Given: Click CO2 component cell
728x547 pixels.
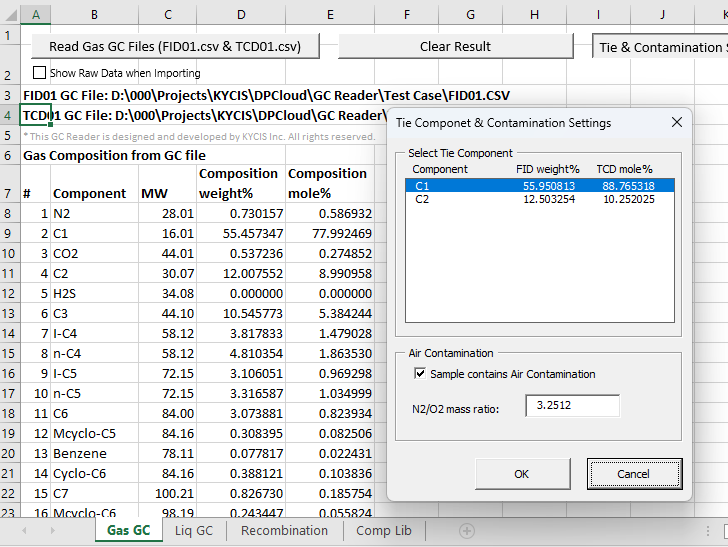Looking at the screenshot, I should [x=94, y=254].
